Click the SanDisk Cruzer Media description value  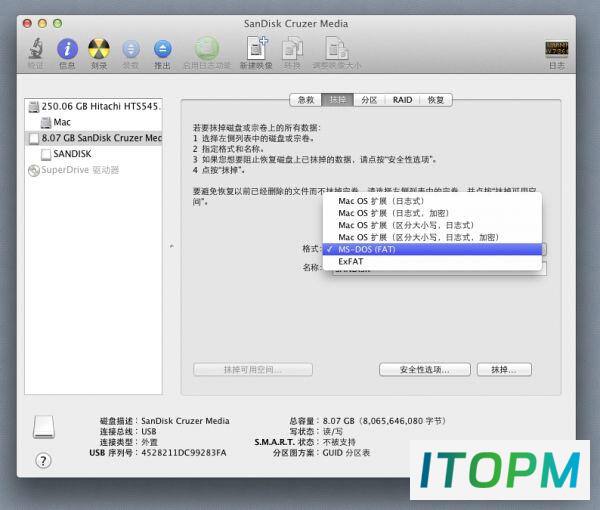click(x=185, y=421)
